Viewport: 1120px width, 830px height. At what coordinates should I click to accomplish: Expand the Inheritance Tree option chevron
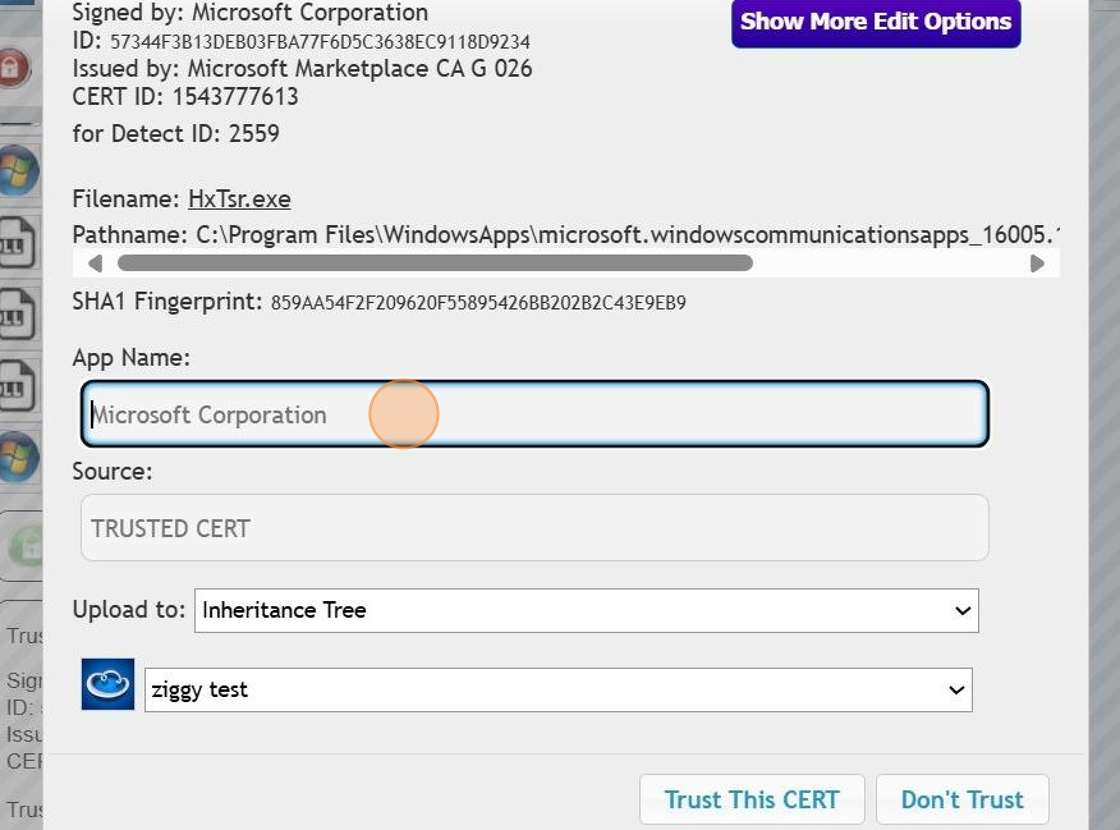[x=962, y=610]
